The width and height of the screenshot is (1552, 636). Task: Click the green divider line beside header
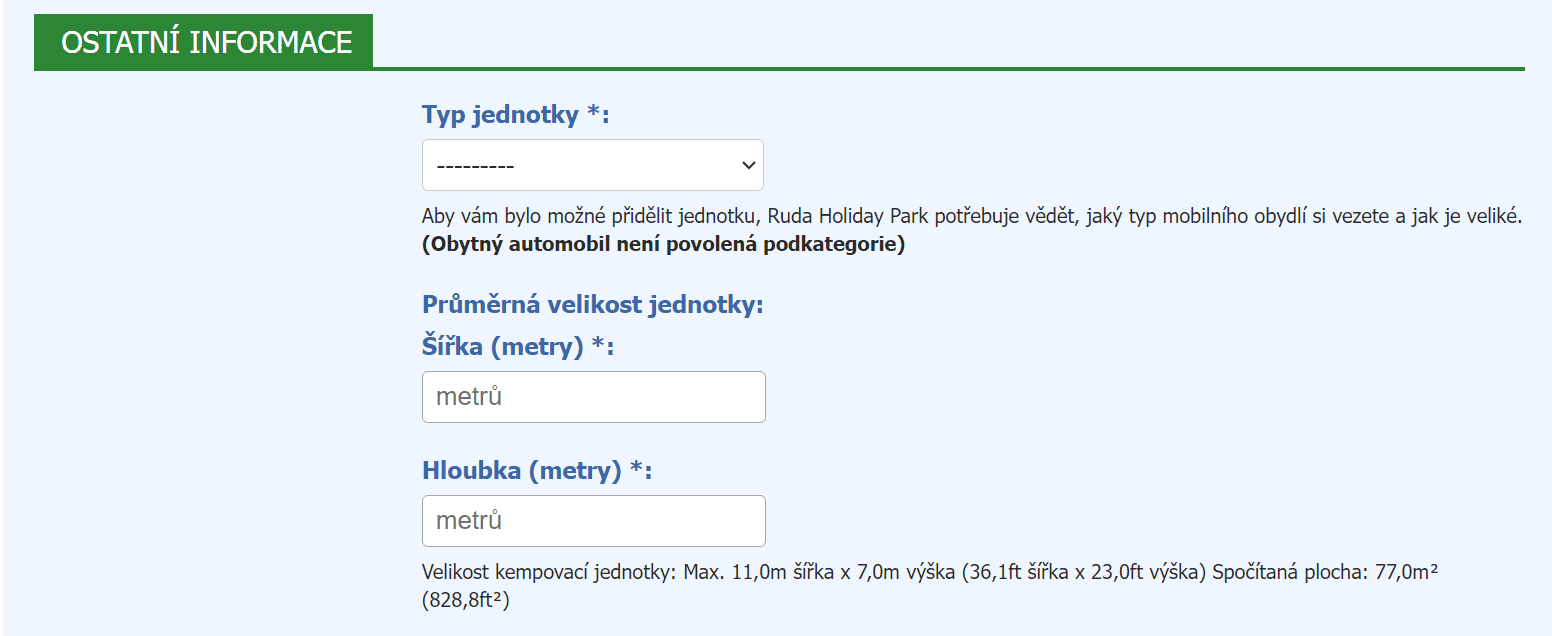(948, 69)
